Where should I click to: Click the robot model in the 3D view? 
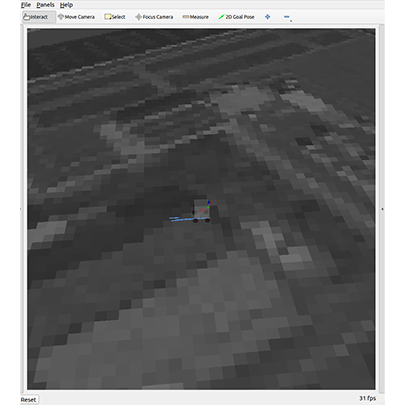(201, 211)
